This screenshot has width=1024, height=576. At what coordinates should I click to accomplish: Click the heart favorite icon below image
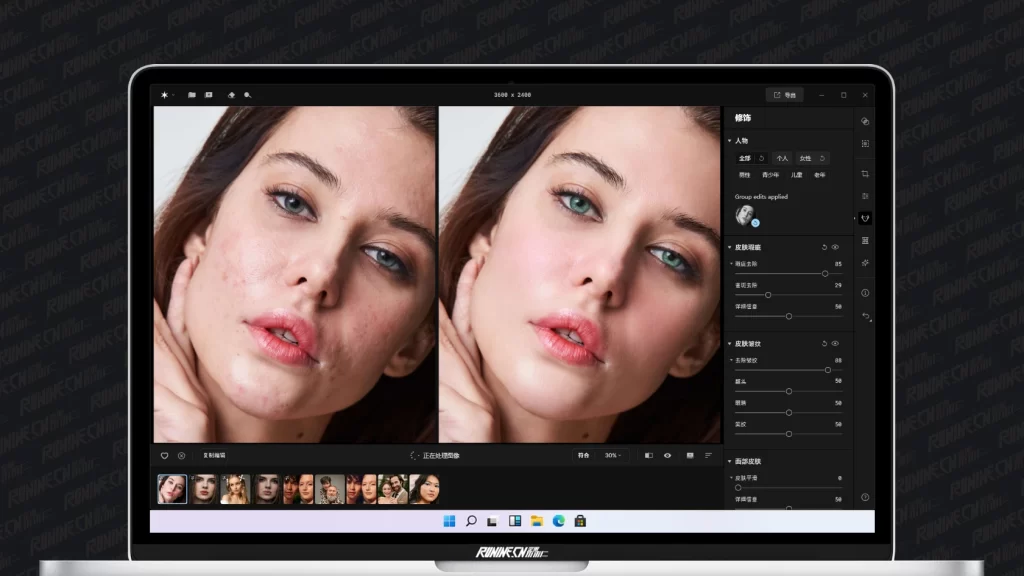click(x=165, y=455)
